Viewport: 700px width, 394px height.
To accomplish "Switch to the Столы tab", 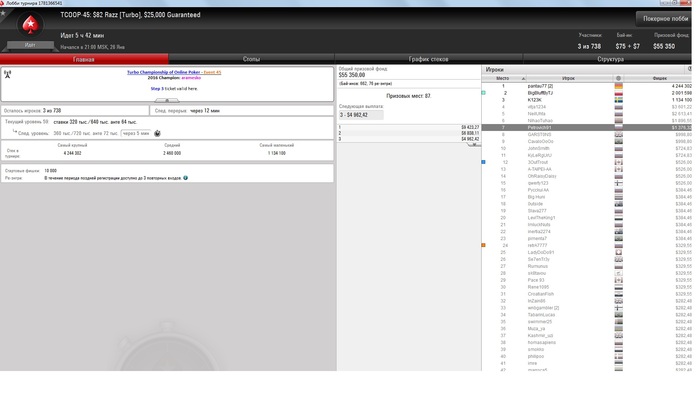I will click(x=251, y=59).
